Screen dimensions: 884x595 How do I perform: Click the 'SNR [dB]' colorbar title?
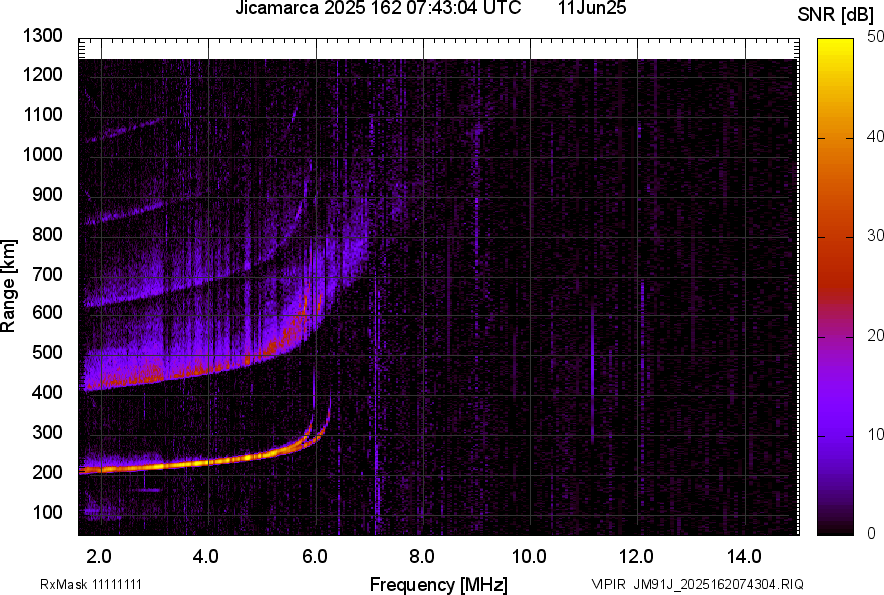pyautogui.click(x=836, y=15)
